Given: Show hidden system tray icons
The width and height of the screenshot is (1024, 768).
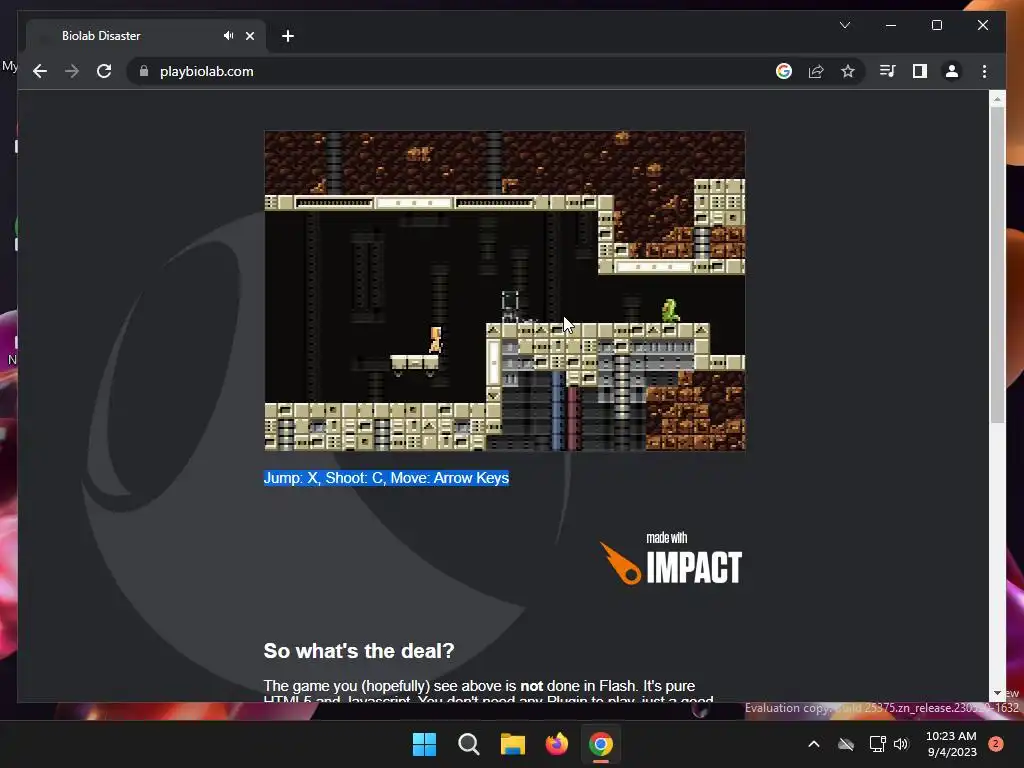Looking at the screenshot, I should click(814, 744).
